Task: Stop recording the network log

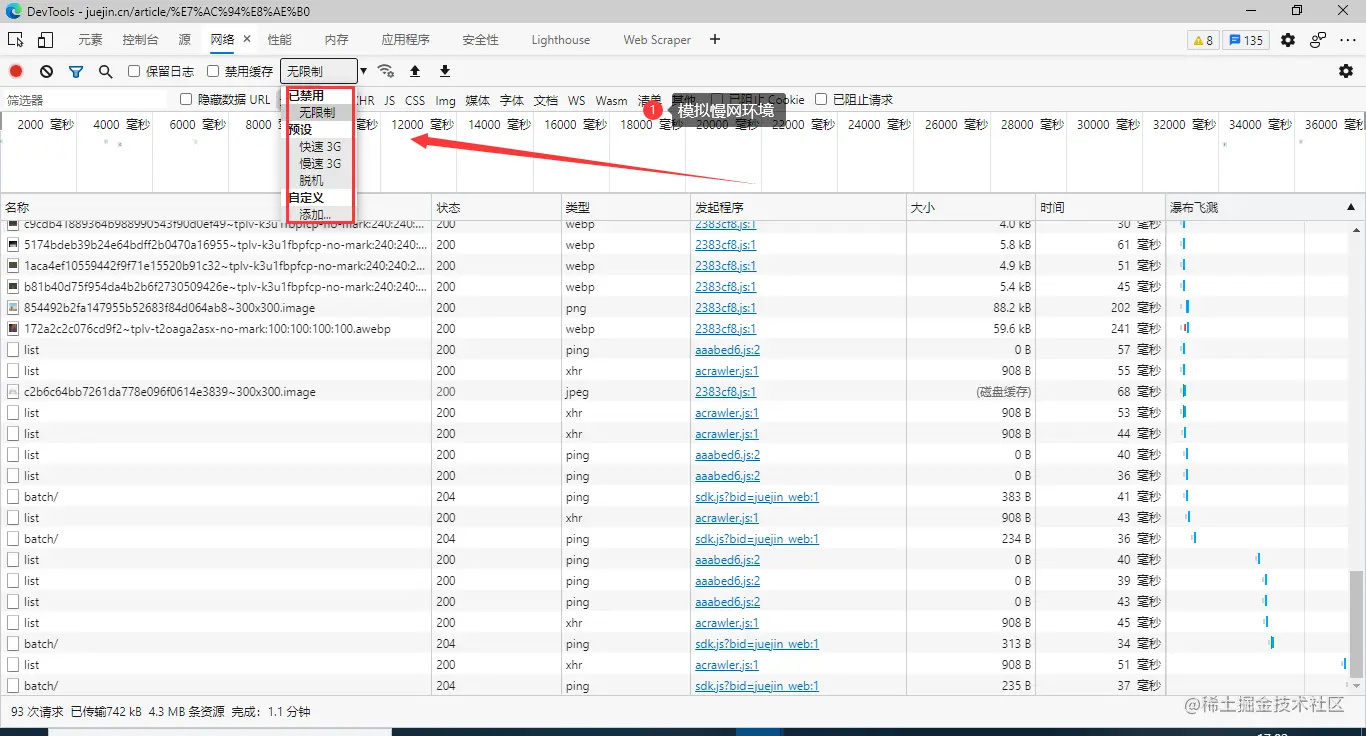Action: coord(16,71)
